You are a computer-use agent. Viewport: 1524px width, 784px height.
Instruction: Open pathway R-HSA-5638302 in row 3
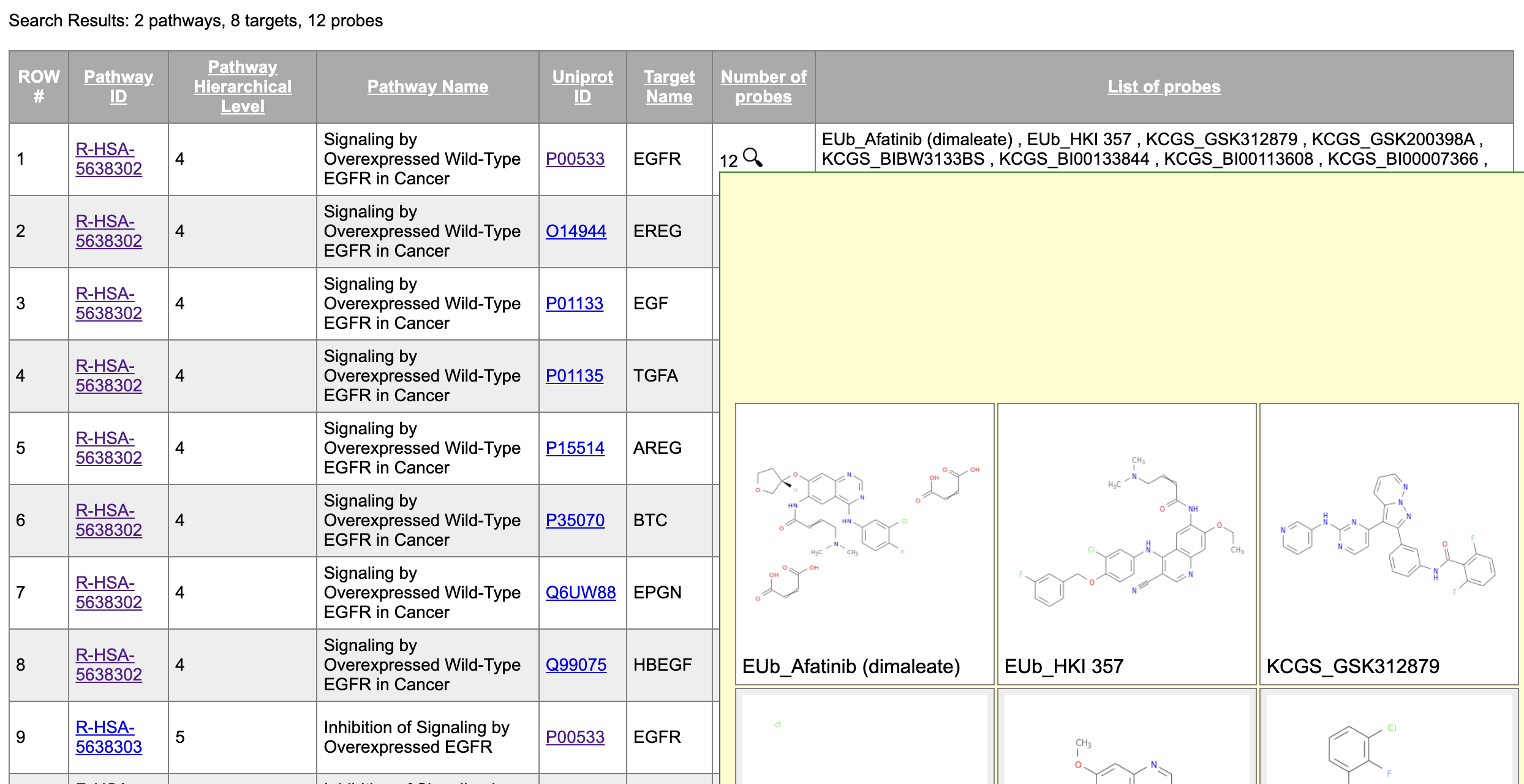[108, 303]
